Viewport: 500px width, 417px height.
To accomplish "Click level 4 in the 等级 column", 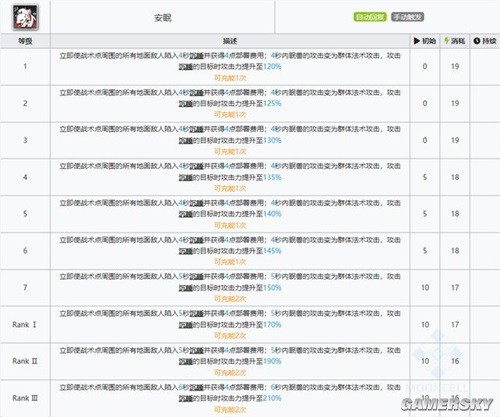I will (x=25, y=177).
